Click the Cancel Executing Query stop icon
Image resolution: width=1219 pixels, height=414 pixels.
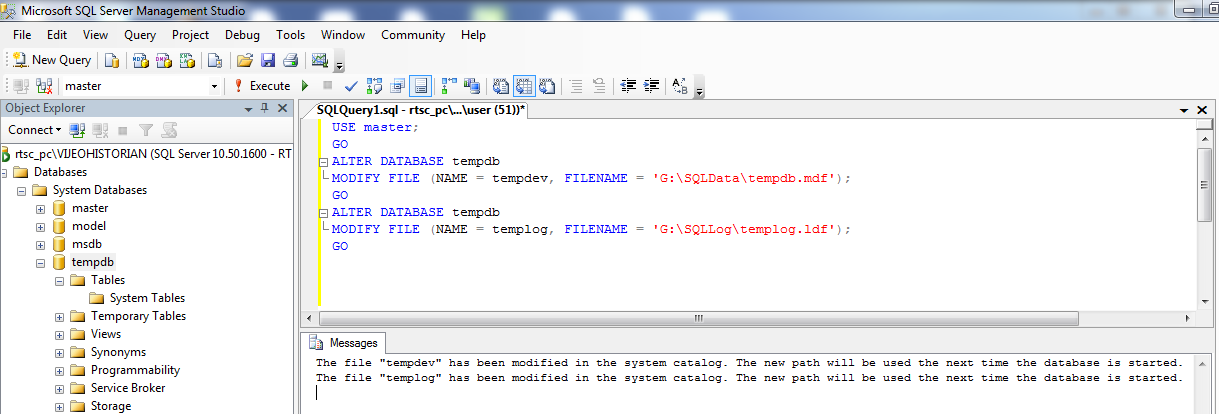327,86
